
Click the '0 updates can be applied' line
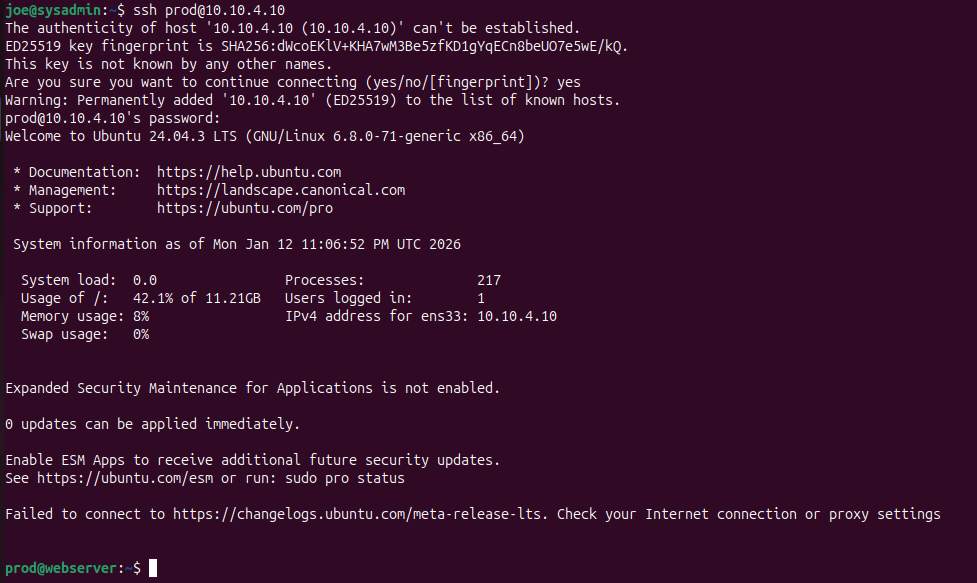(153, 424)
